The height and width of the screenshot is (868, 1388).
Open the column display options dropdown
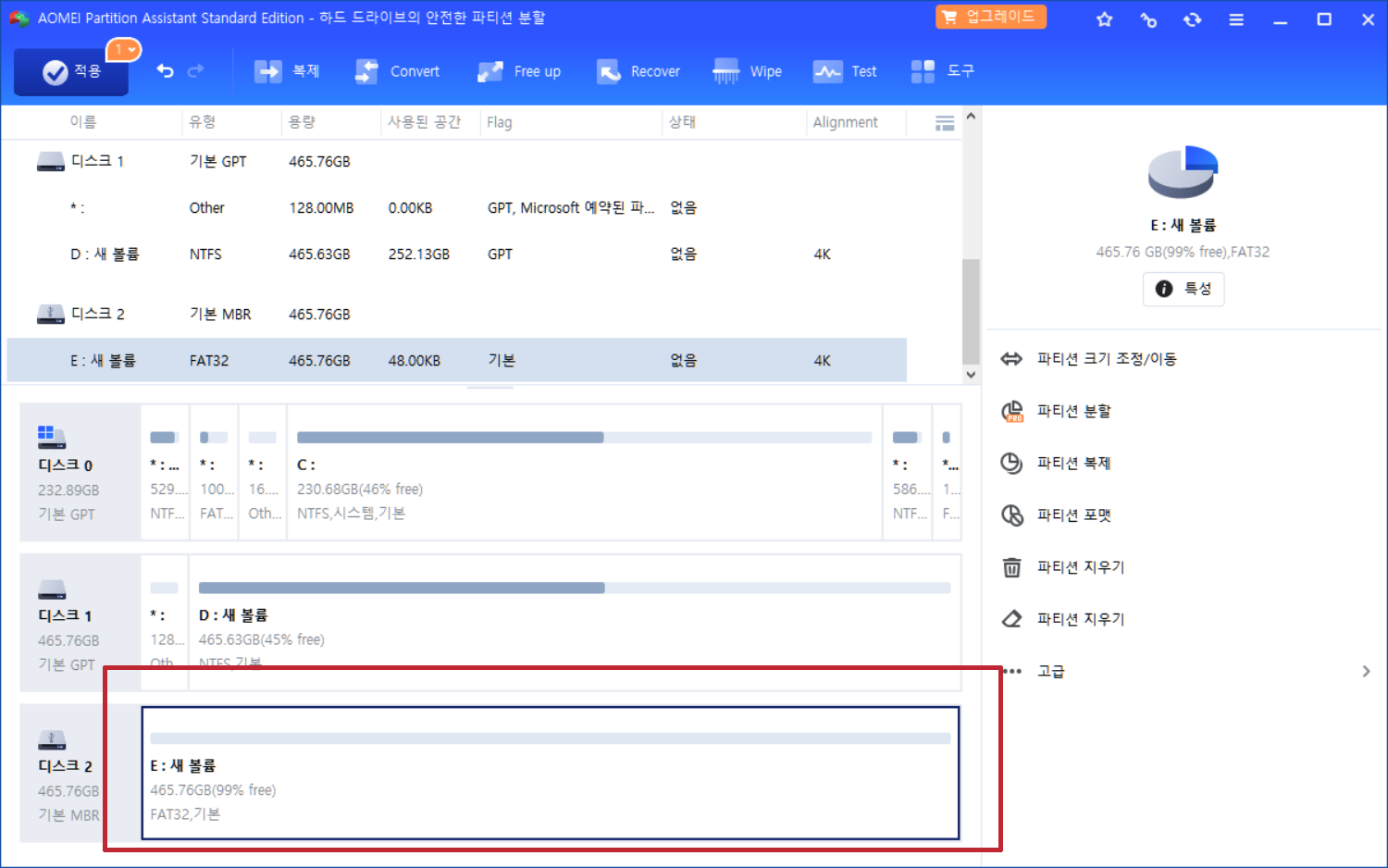pos(944,121)
